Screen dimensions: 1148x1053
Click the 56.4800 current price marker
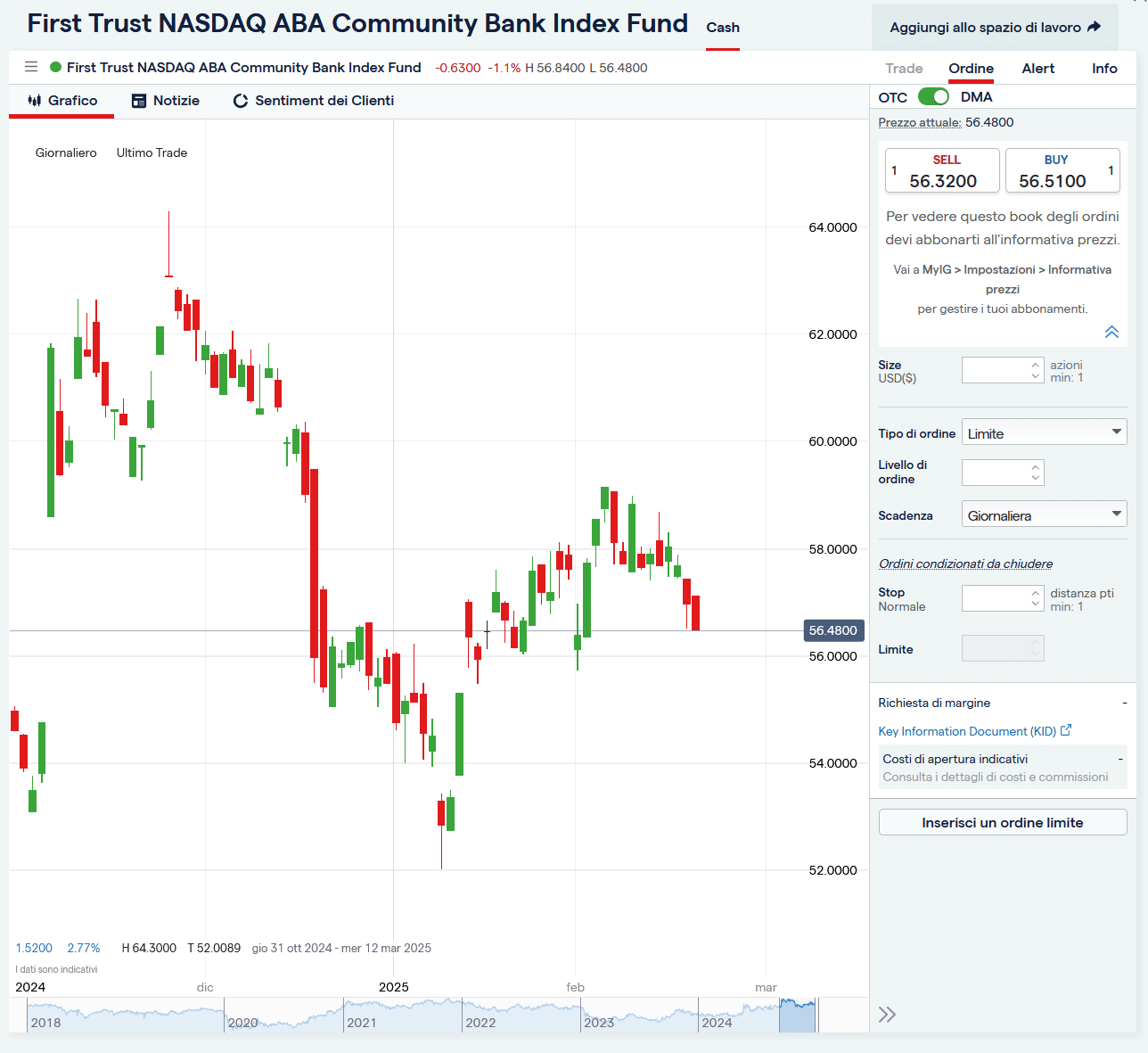coord(833,630)
